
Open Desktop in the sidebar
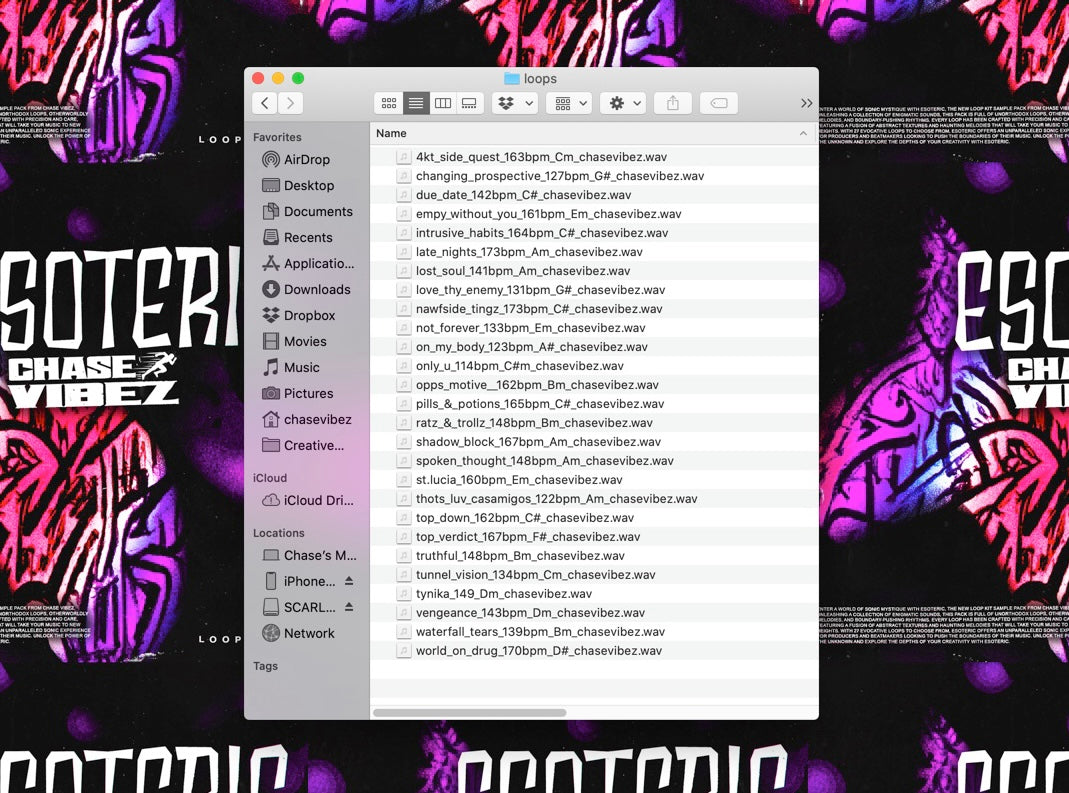pyautogui.click(x=308, y=185)
